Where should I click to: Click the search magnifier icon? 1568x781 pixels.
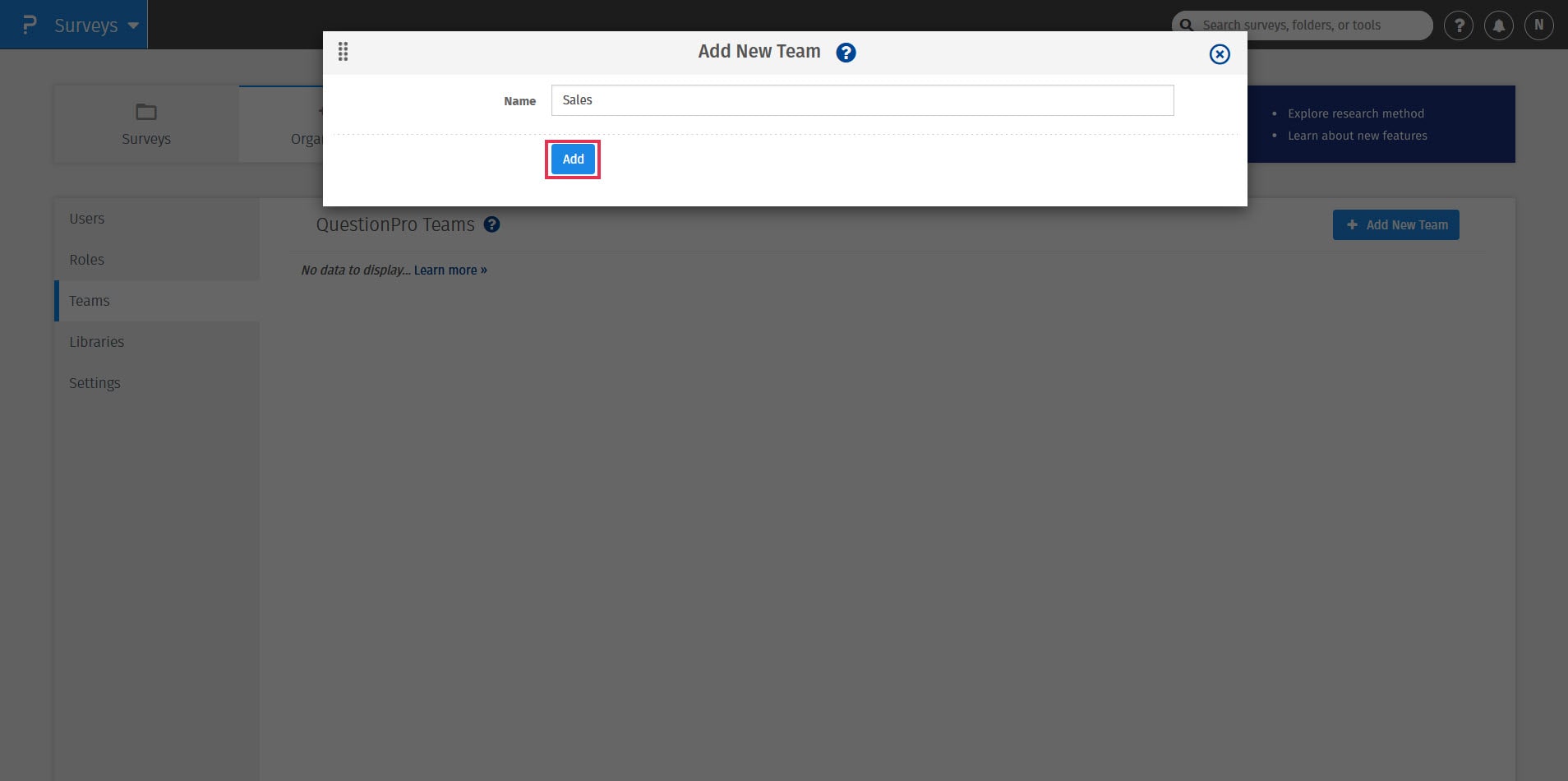[x=1187, y=25]
